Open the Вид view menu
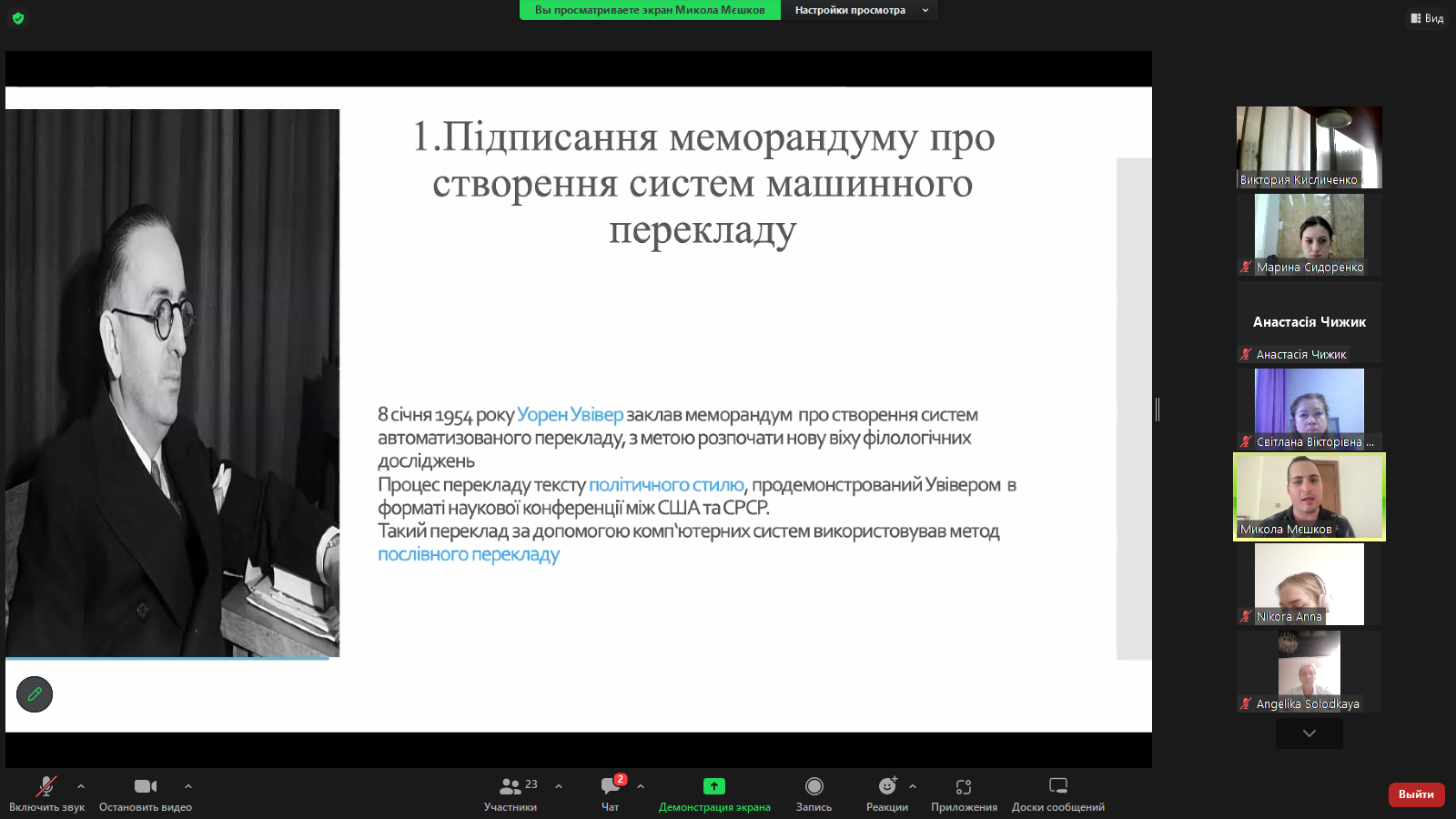 (1427, 18)
